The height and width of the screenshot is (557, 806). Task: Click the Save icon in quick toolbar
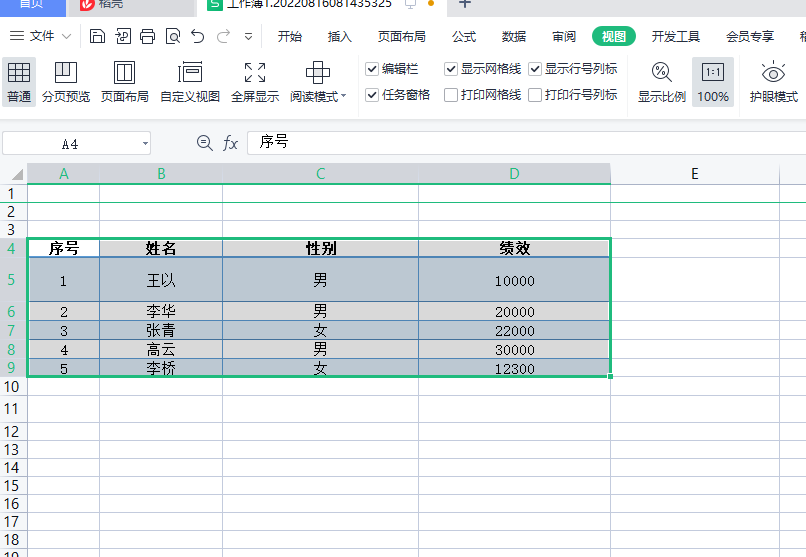click(x=97, y=36)
